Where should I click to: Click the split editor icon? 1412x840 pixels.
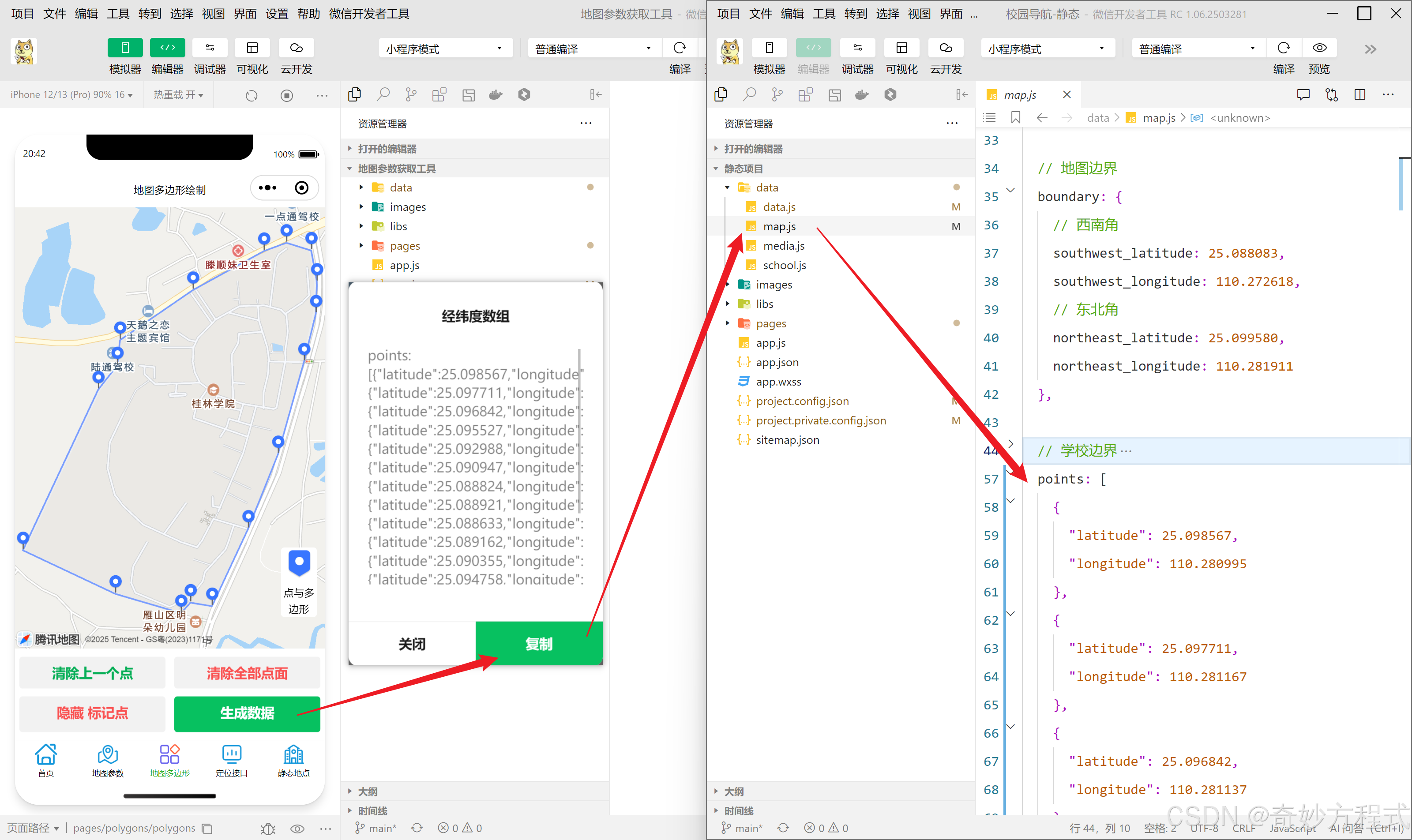tap(1360, 94)
